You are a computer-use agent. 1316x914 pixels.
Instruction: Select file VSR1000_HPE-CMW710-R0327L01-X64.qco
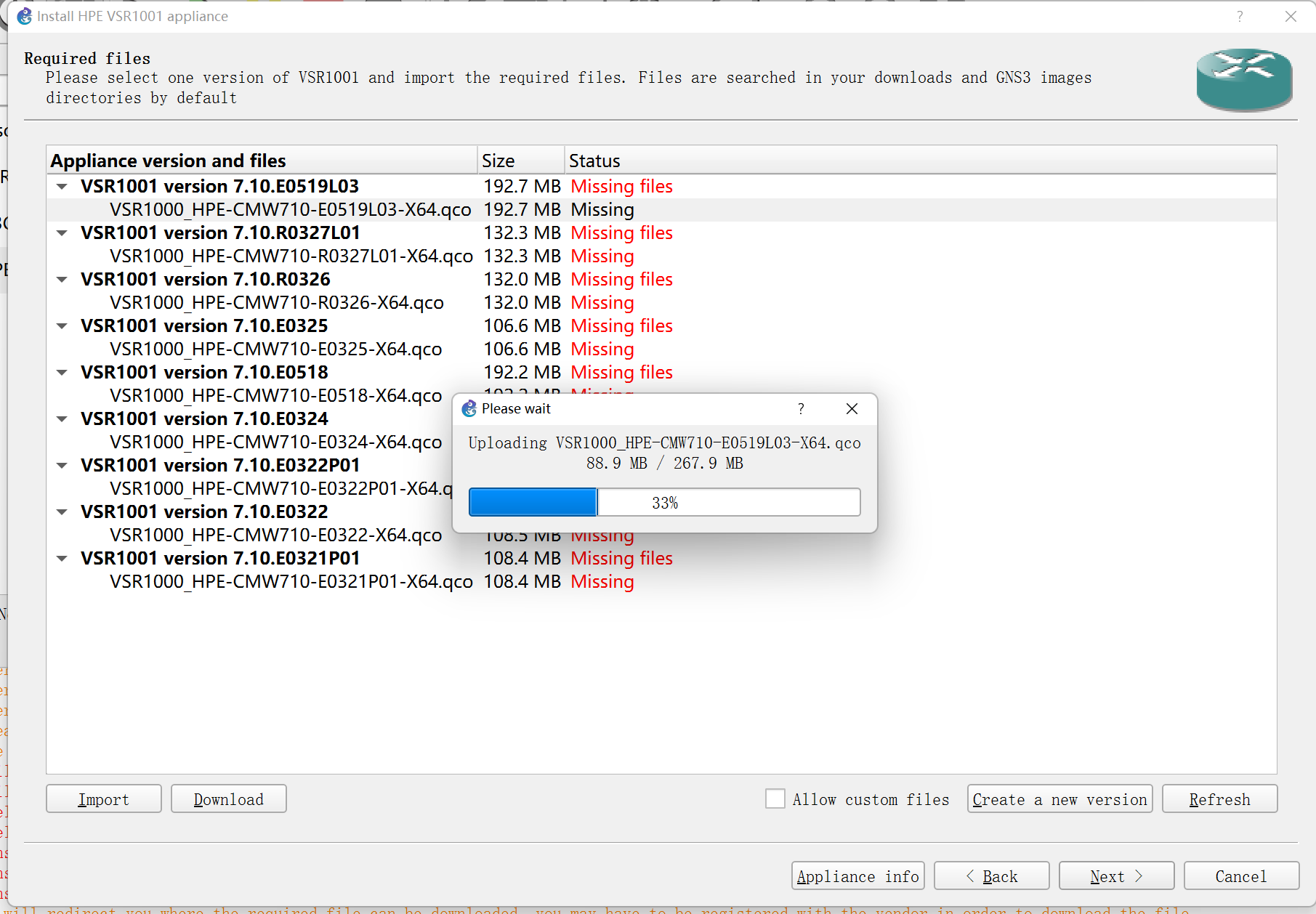coord(291,256)
